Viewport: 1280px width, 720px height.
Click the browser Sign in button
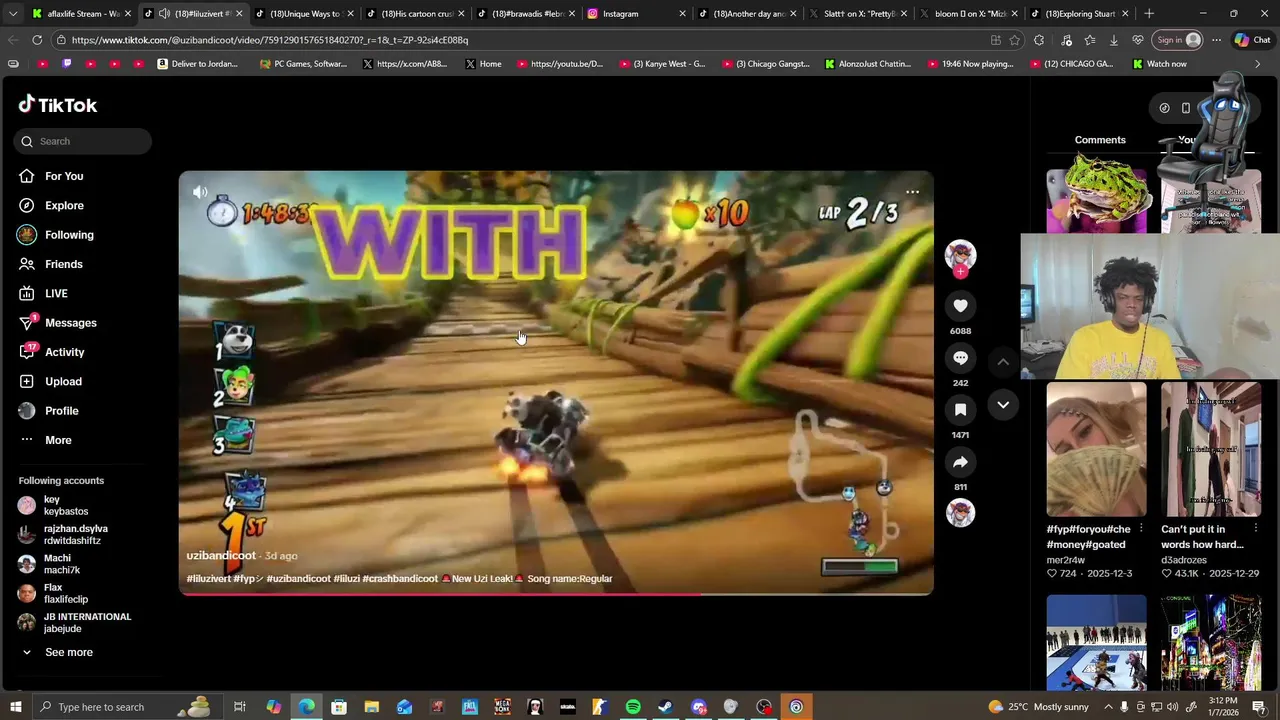pos(1179,40)
